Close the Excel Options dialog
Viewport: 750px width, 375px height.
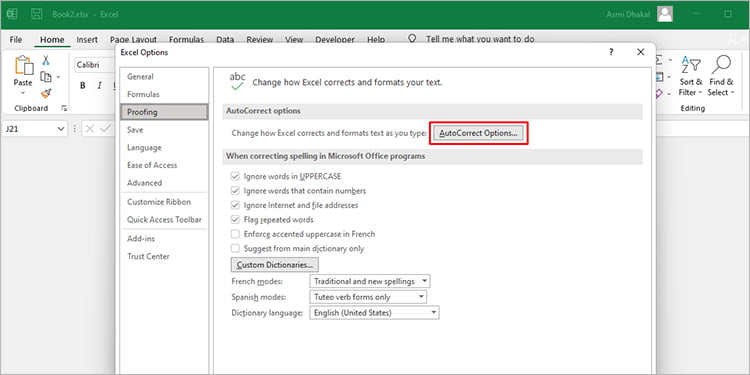pos(641,52)
